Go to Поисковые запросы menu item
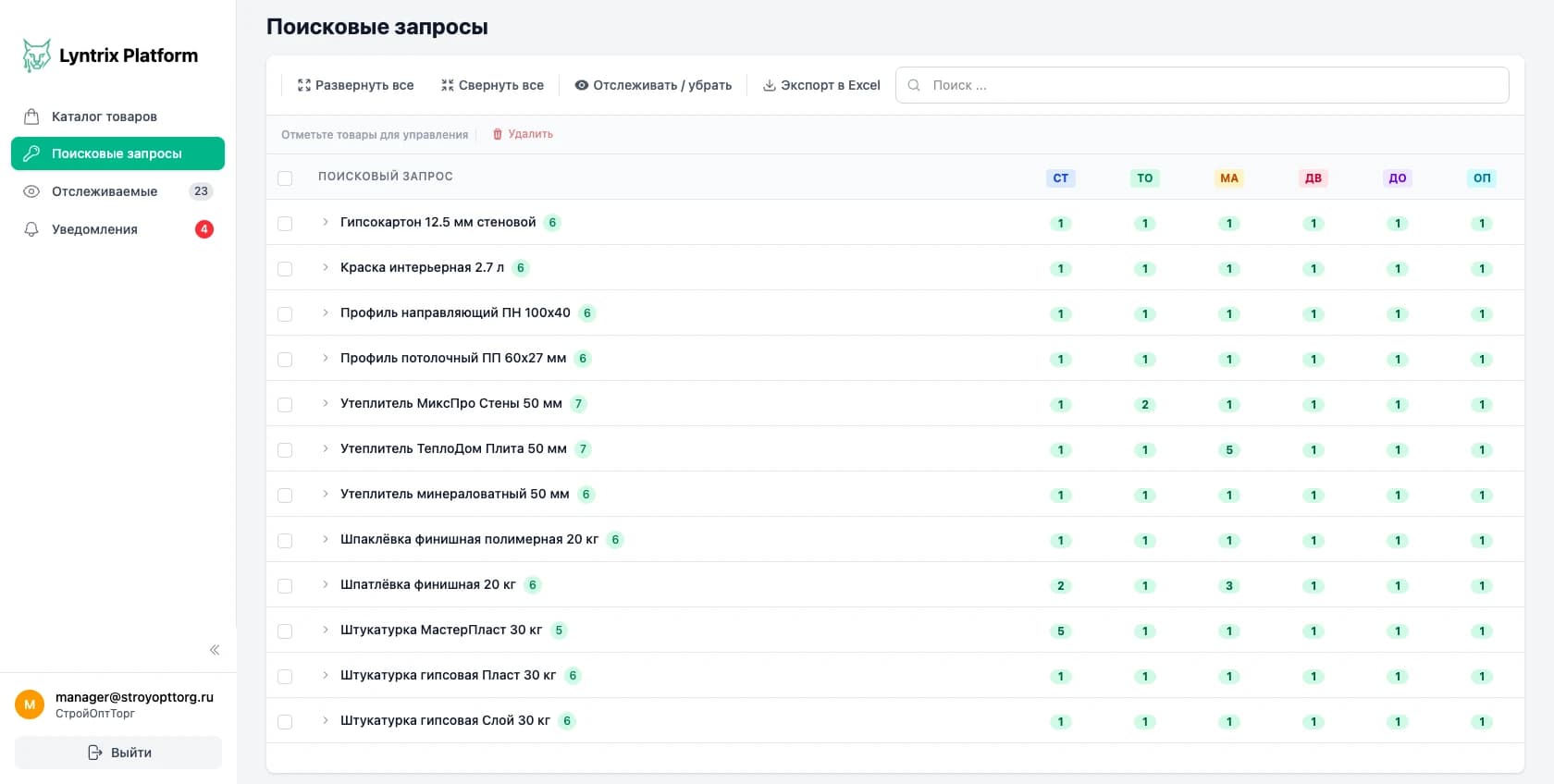Viewport: 1554px width, 784px height. tap(117, 153)
